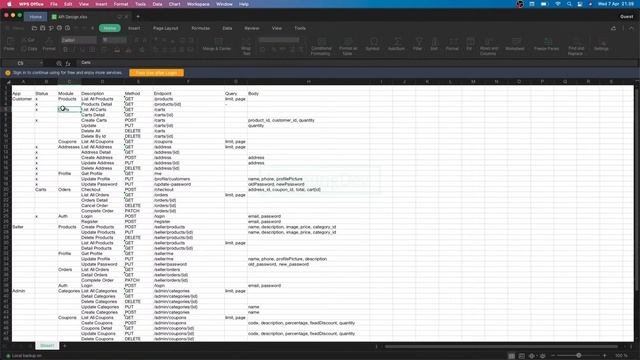Click the Filter tool in the ribbon
Screen dimensions: 640x360
pos(418,44)
